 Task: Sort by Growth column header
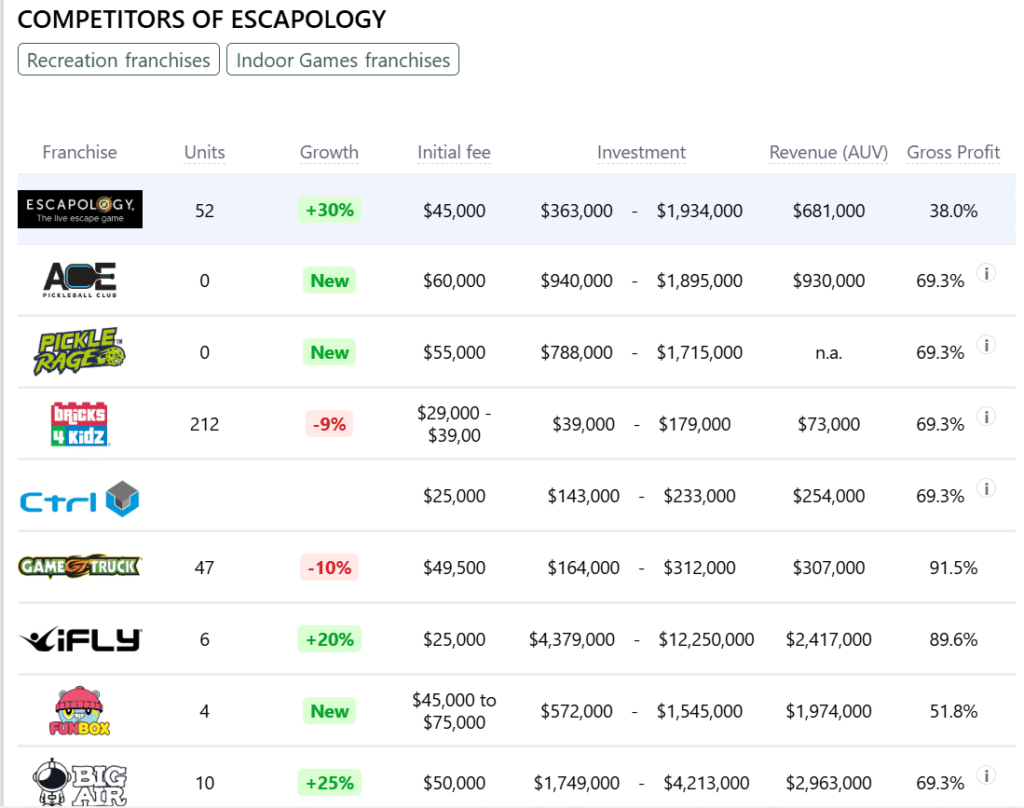coord(329,152)
